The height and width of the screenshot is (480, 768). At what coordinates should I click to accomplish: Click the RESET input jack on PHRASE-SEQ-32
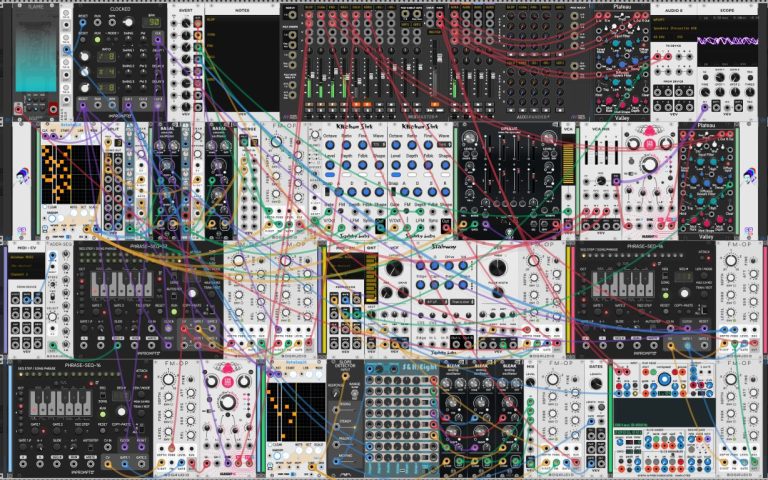[x=168, y=345]
